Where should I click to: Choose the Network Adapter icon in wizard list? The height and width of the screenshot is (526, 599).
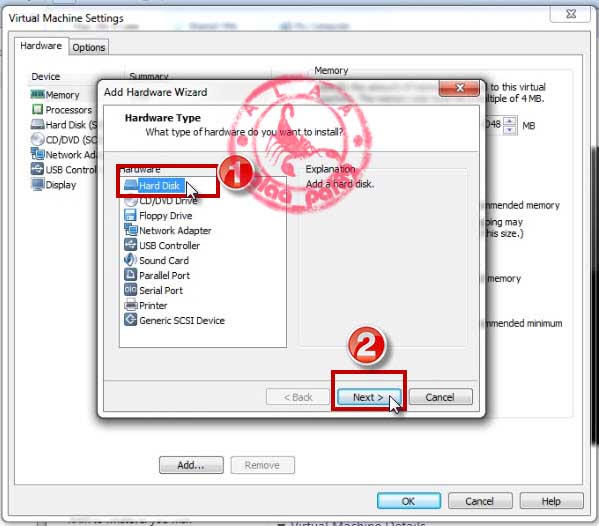tap(130, 230)
